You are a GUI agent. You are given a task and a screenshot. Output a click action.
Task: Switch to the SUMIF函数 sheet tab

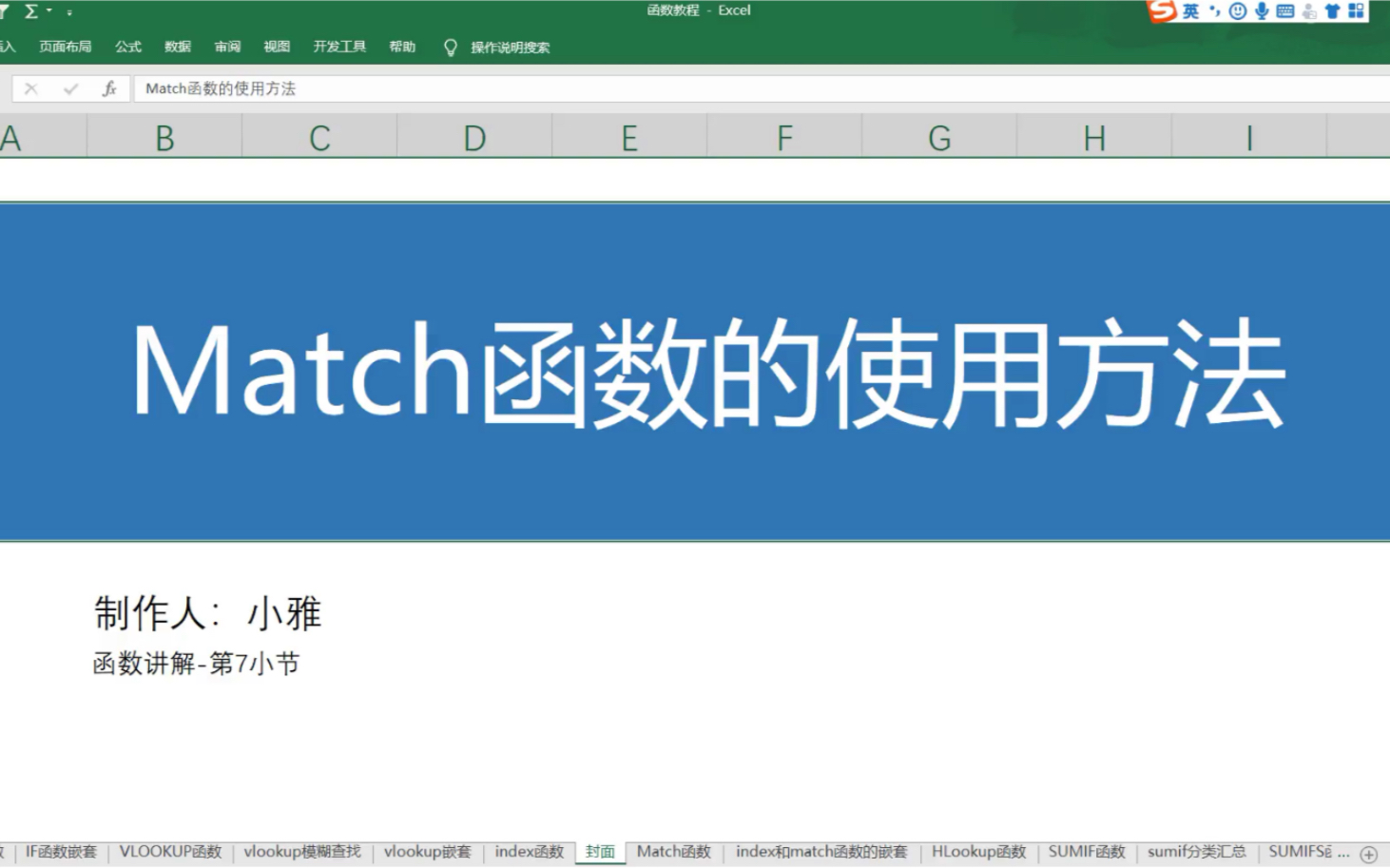coord(1087,852)
